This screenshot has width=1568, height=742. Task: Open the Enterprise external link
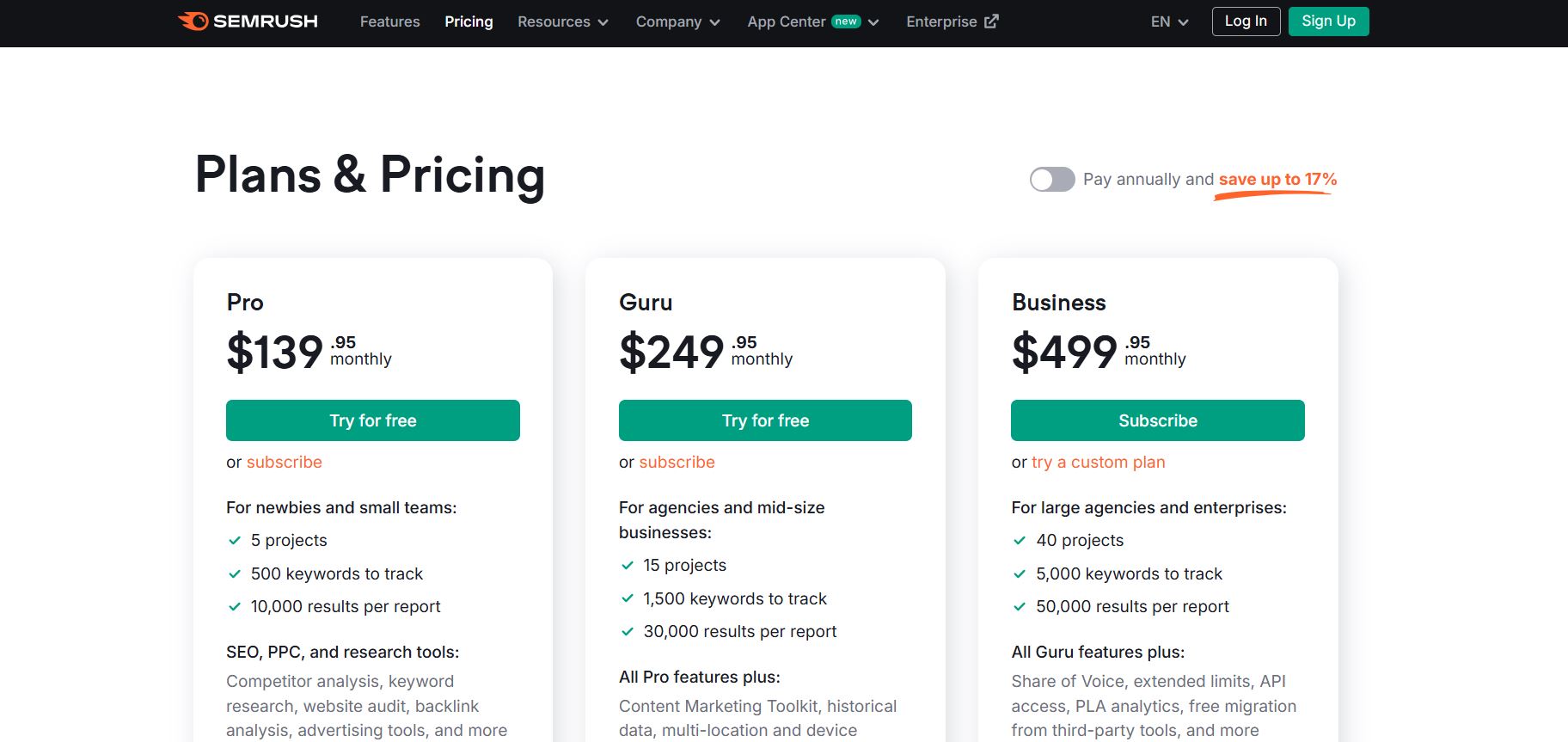952,21
